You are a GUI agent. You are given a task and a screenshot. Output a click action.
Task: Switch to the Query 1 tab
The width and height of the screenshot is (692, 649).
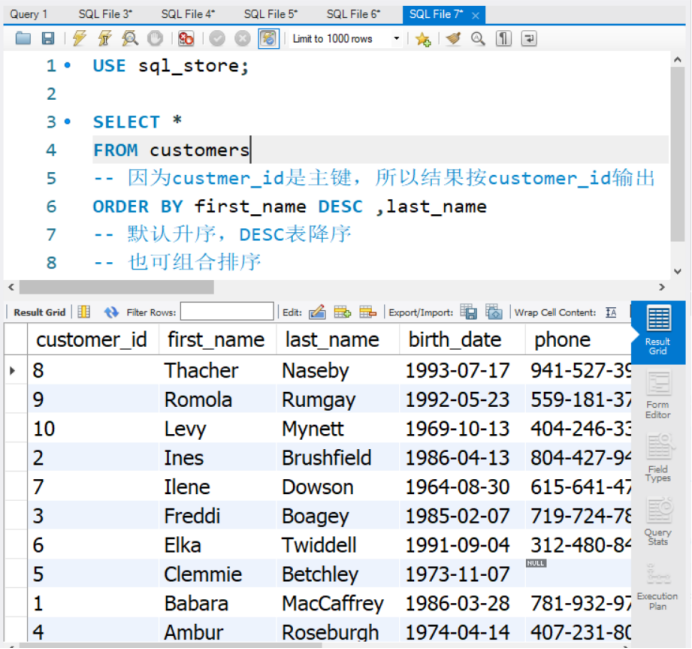pos(29,14)
